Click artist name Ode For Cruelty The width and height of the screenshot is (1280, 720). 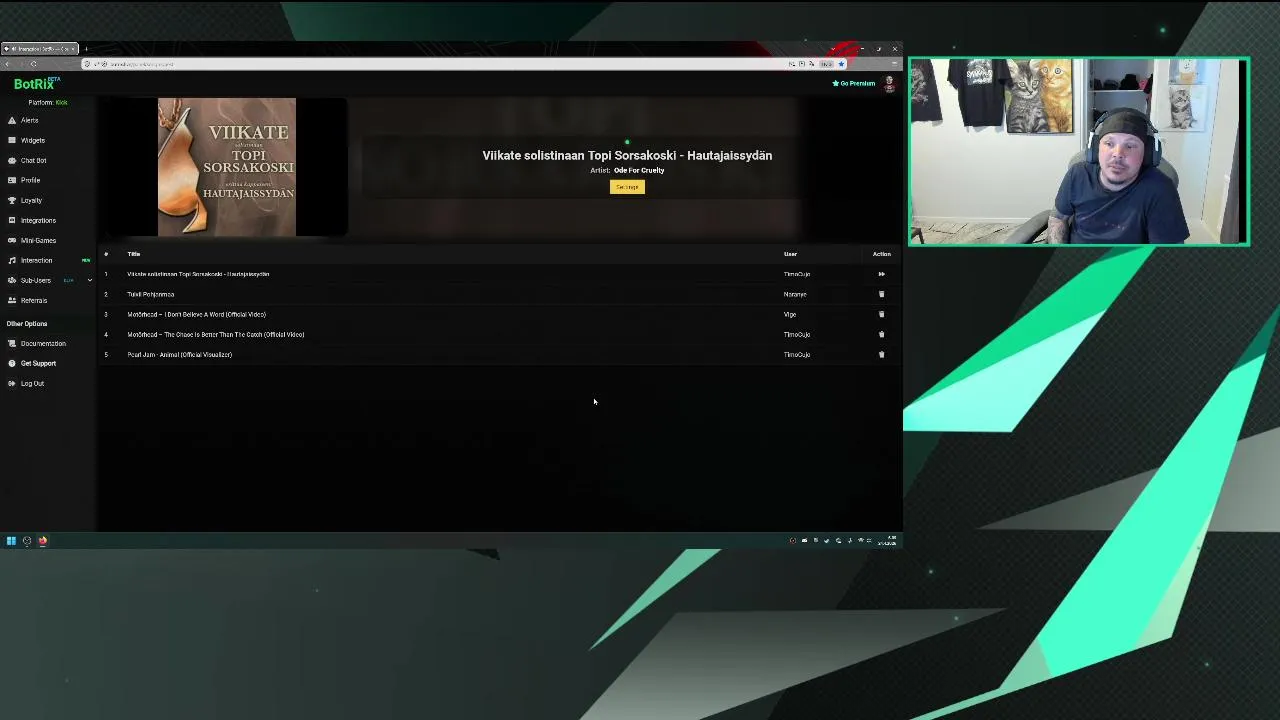pyautogui.click(x=639, y=170)
